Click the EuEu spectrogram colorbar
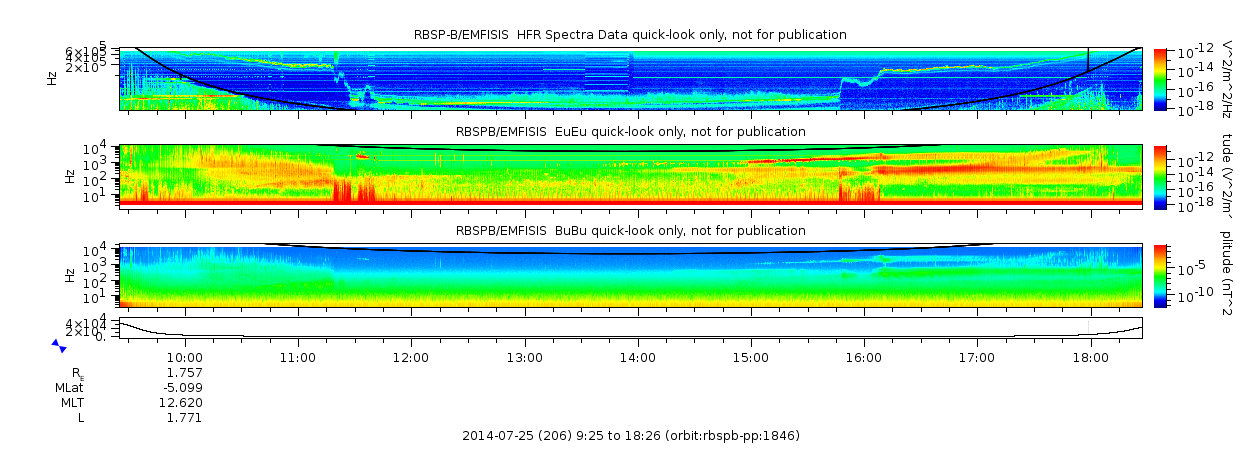 tap(1160, 175)
